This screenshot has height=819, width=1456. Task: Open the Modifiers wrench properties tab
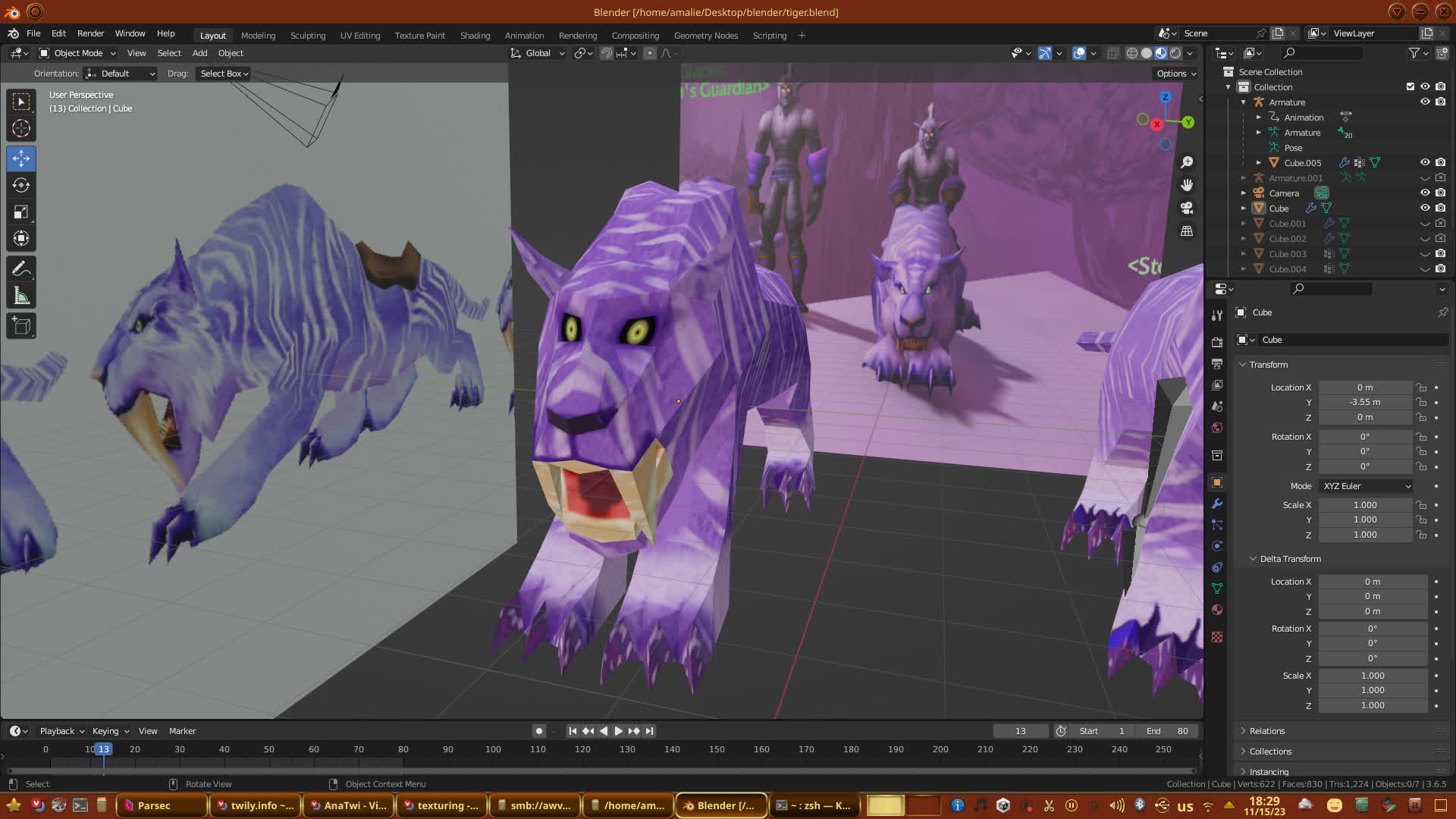(x=1217, y=504)
